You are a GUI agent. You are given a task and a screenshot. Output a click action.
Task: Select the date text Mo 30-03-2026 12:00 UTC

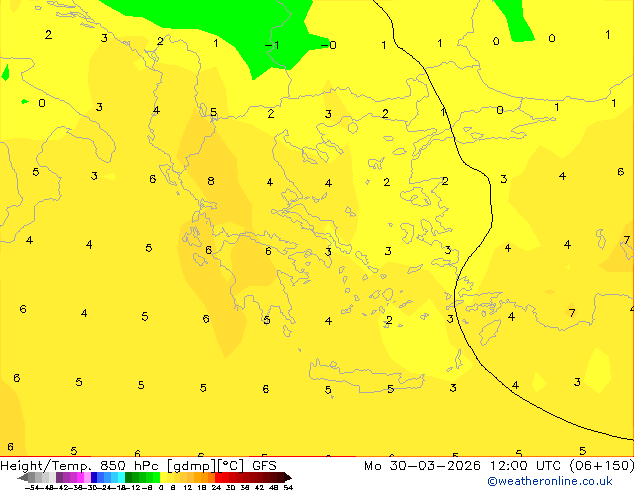click(x=464, y=466)
